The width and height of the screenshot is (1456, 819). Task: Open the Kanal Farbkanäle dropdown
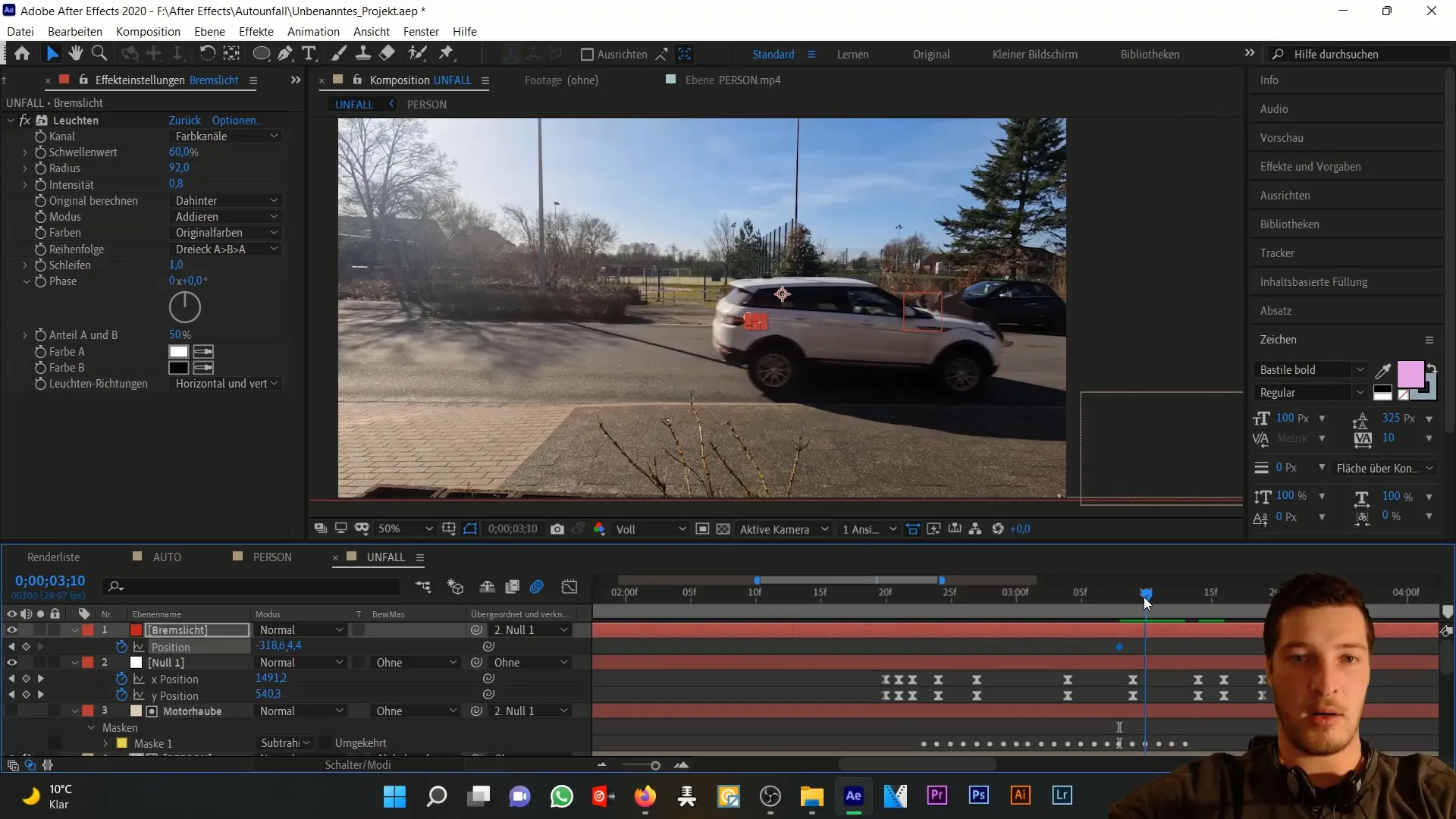pos(227,136)
